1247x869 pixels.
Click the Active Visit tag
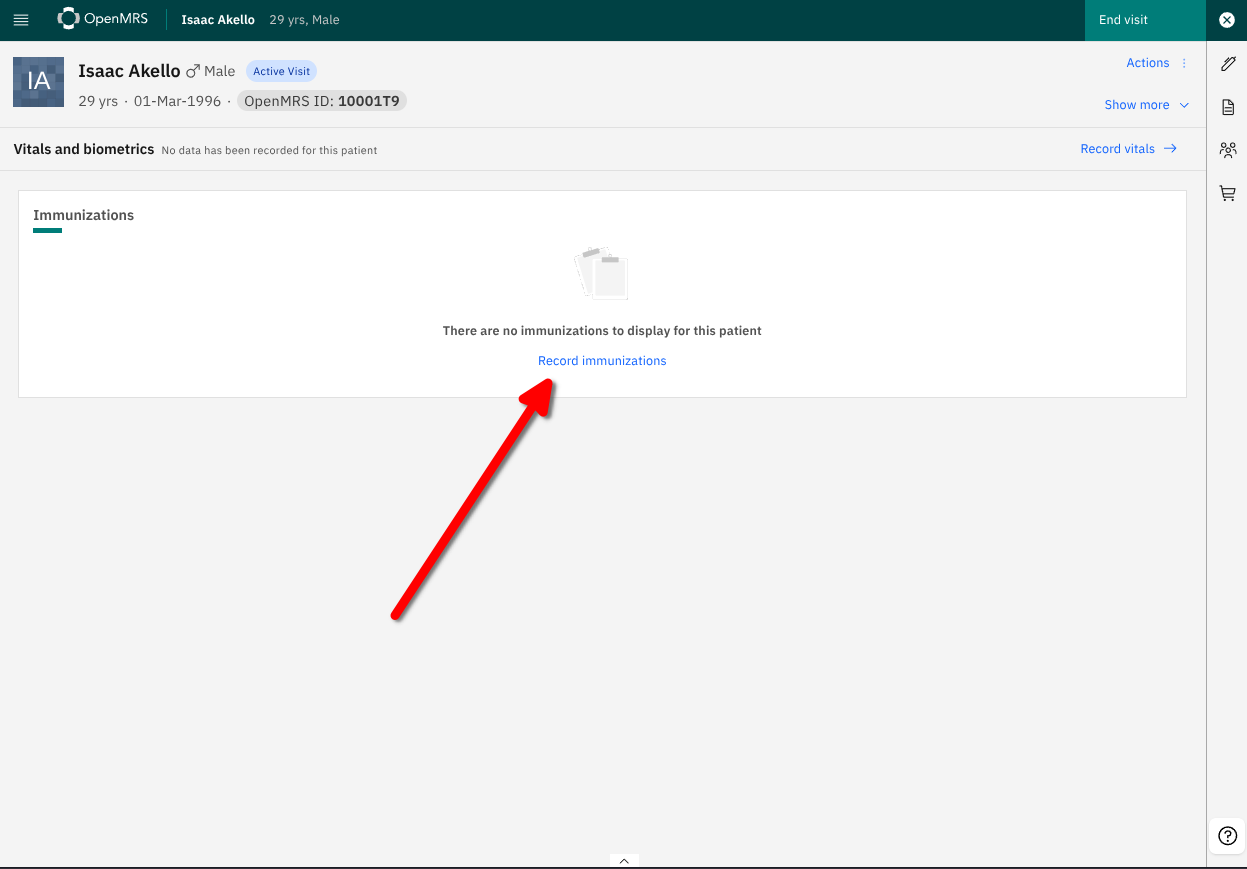[x=281, y=72]
